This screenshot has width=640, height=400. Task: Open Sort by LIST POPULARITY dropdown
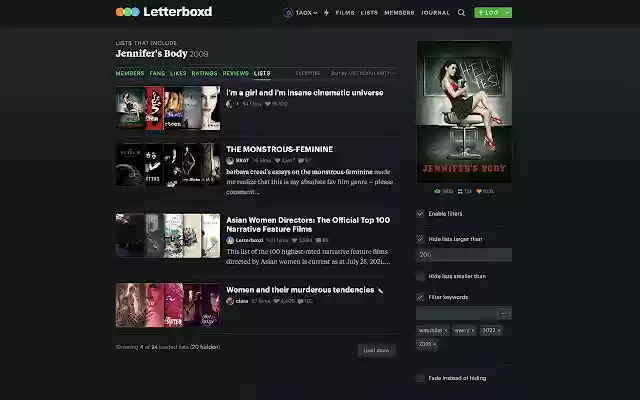tap(362, 73)
